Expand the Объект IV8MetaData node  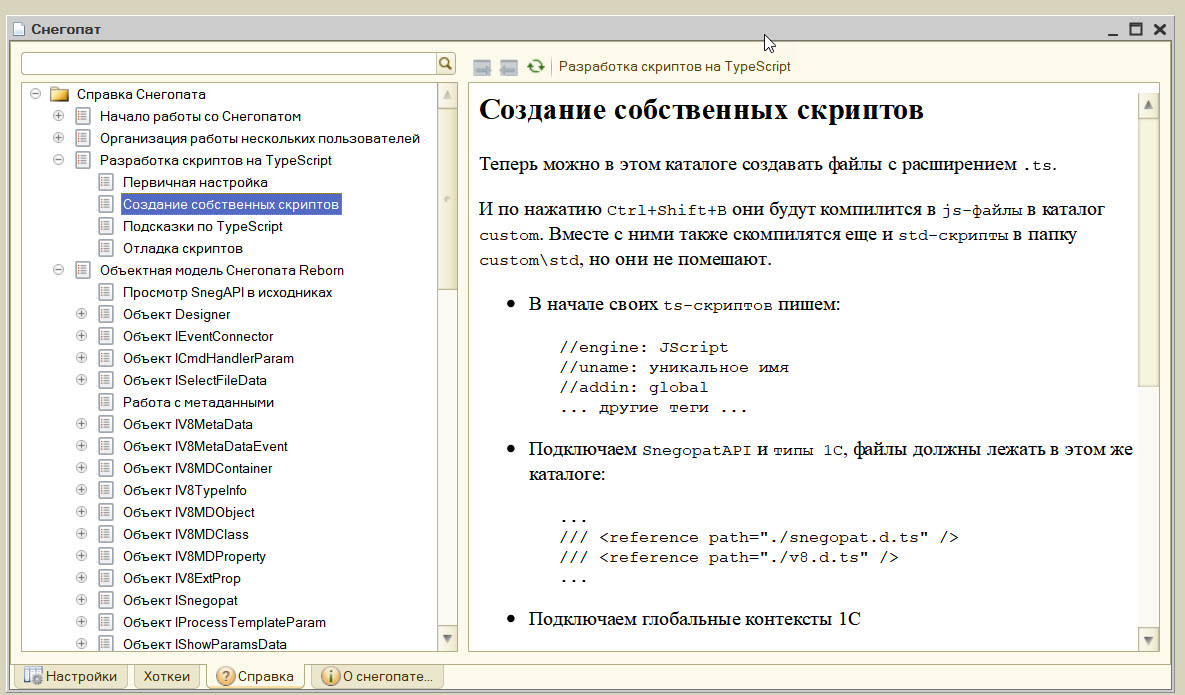tap(82, 424)
